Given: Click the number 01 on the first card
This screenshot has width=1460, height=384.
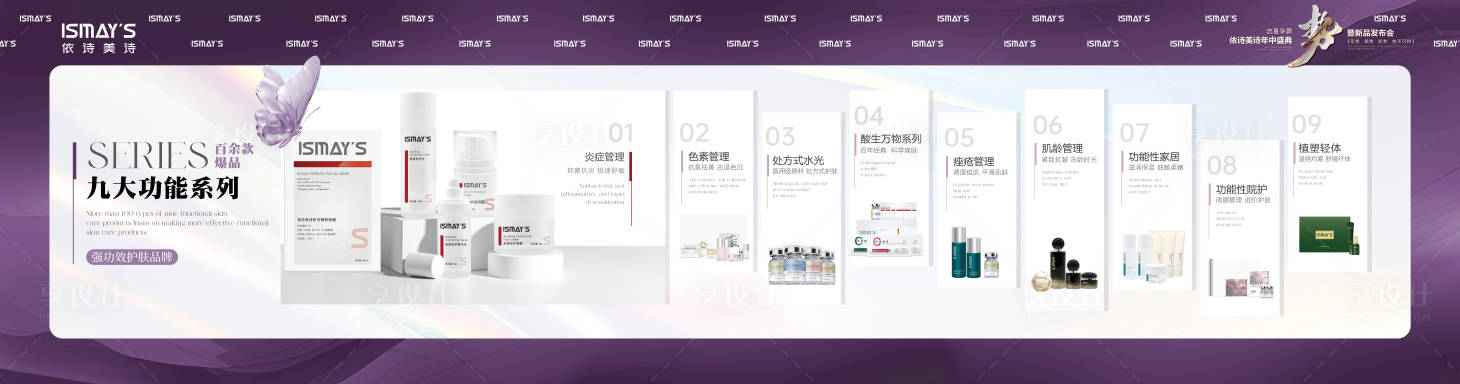Looking at the screenshot, I should click(621, 132).
